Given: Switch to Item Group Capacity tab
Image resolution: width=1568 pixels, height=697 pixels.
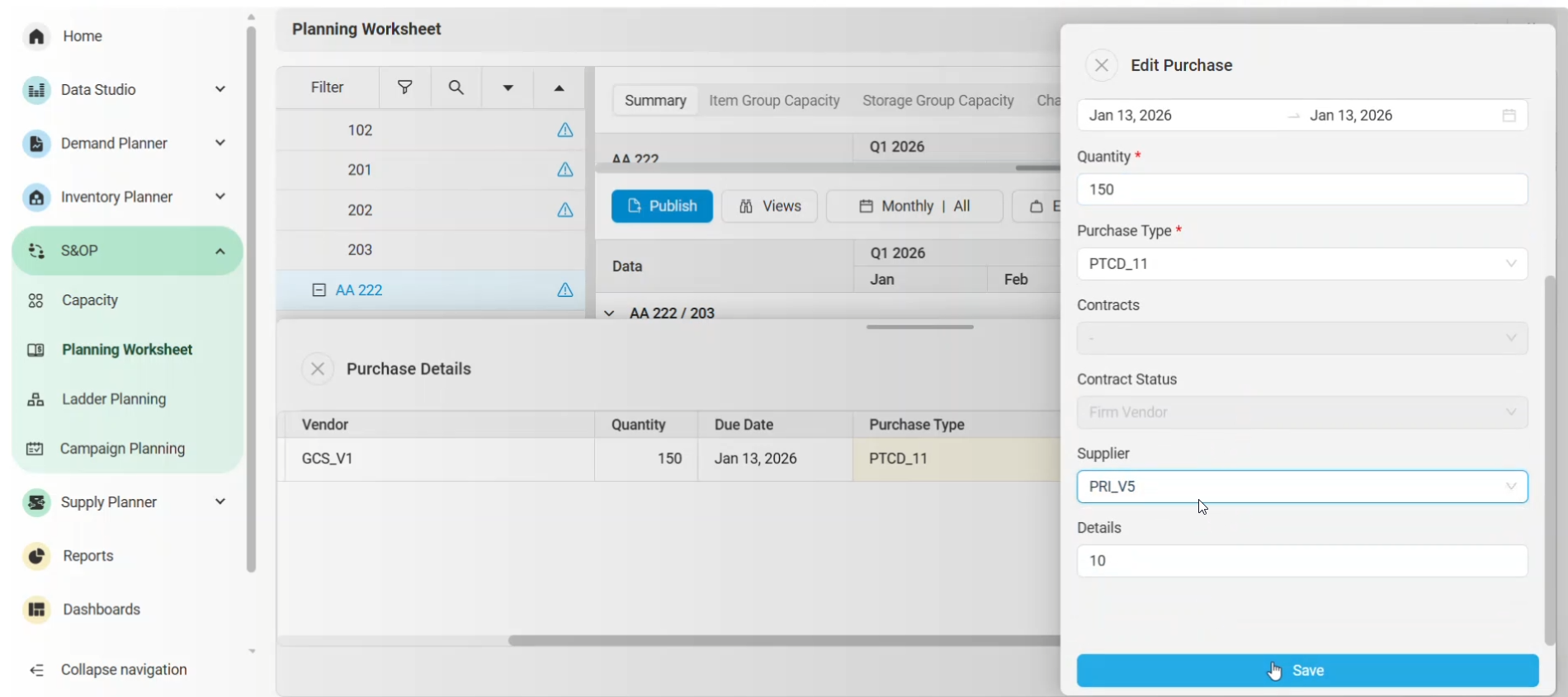Looking at the screenshot, I should [x=773, y=101].
